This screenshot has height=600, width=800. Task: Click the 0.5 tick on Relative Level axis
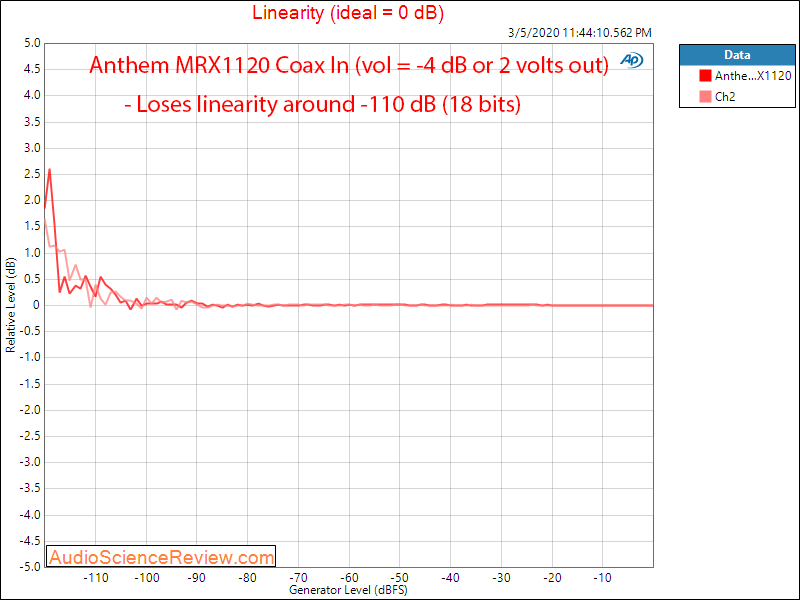pyautogui.click(x=32, y=279)
